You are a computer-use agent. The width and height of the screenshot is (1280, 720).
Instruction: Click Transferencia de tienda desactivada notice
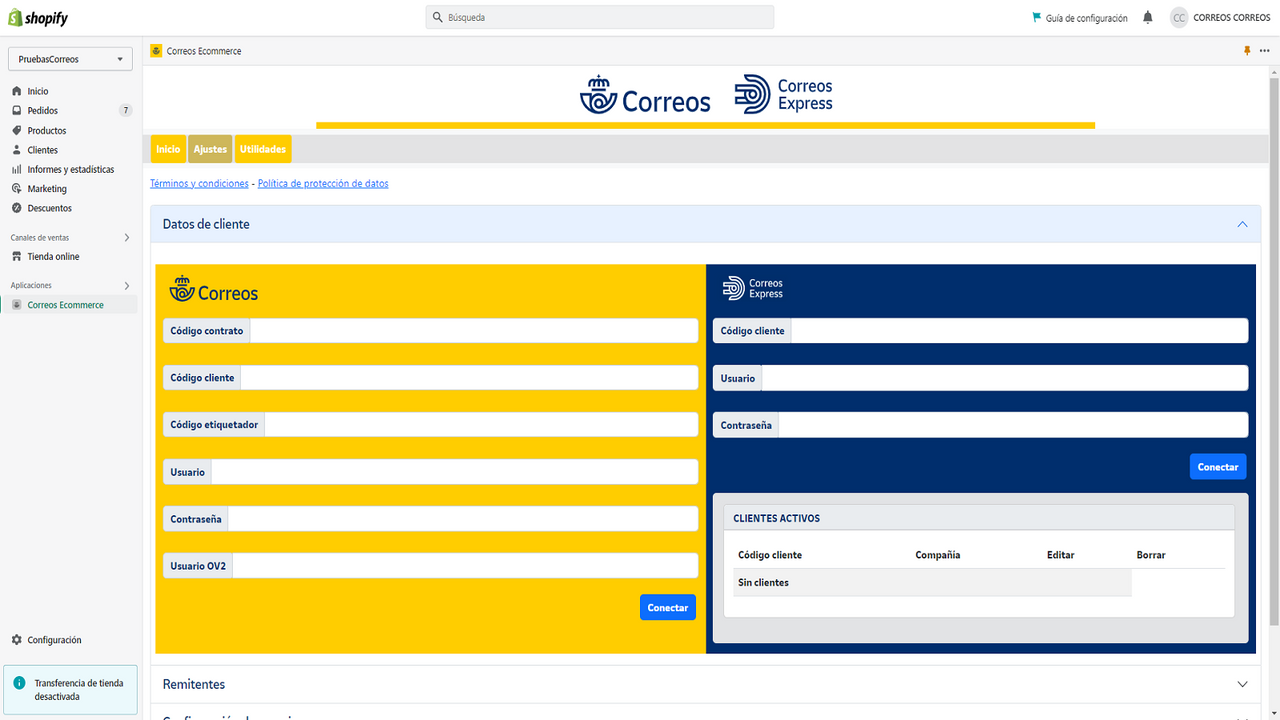(70, 690)
